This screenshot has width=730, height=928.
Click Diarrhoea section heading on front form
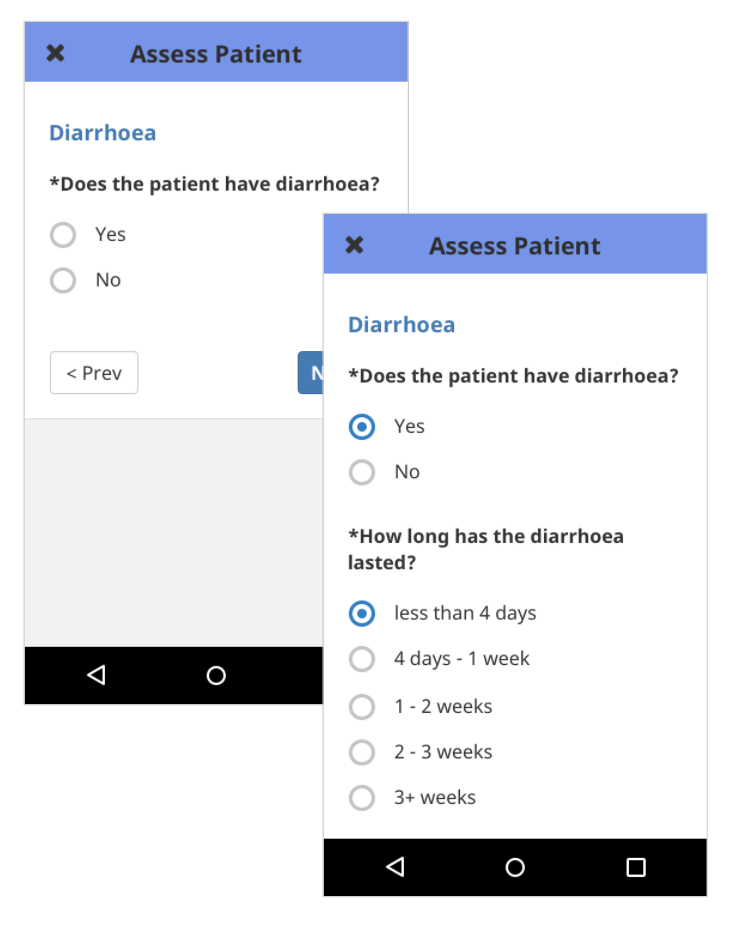coord(401,324)
